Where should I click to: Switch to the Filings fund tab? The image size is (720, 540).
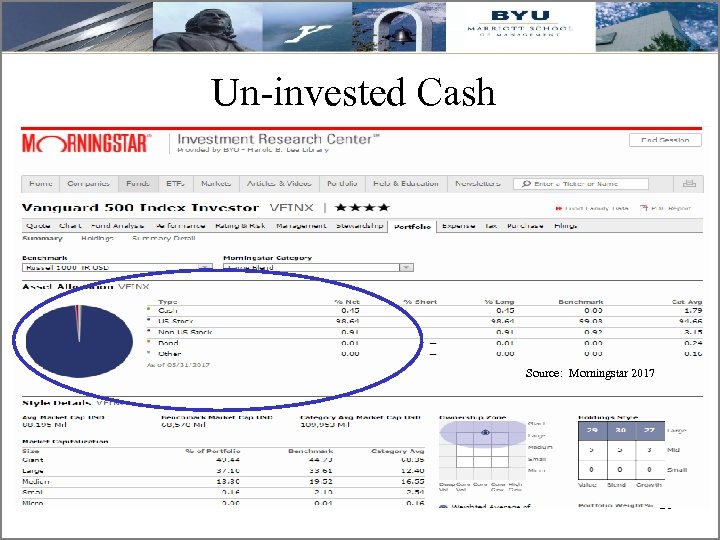point(565,226)
